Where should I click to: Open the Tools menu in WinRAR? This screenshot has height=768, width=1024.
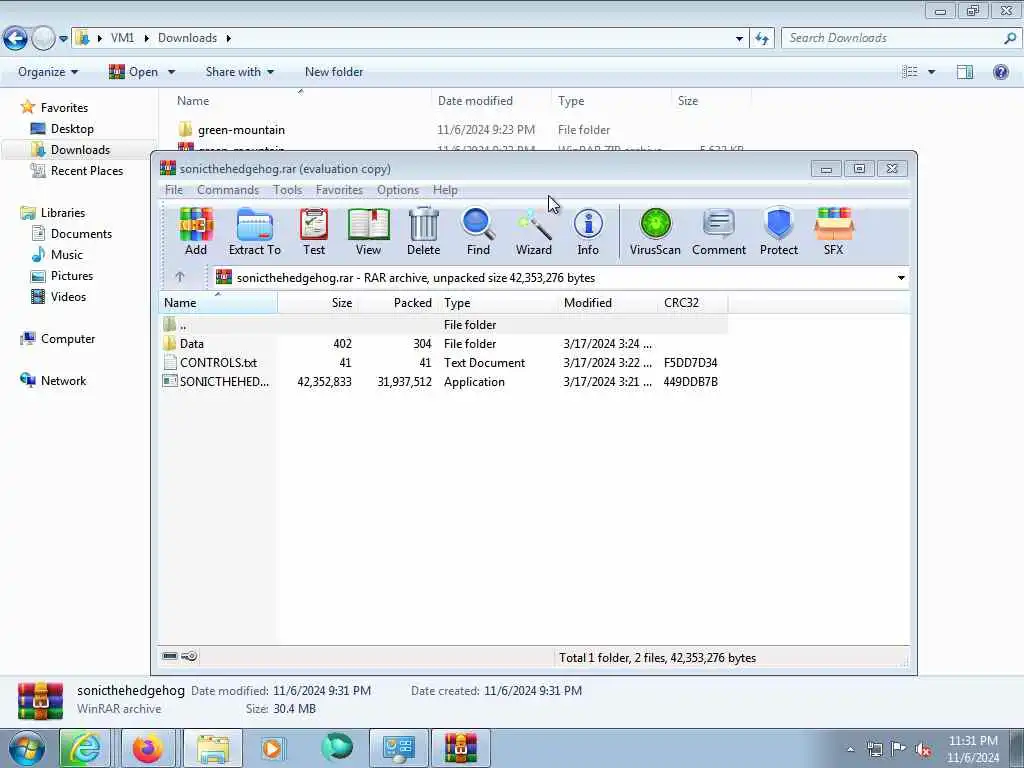point(287,190)
